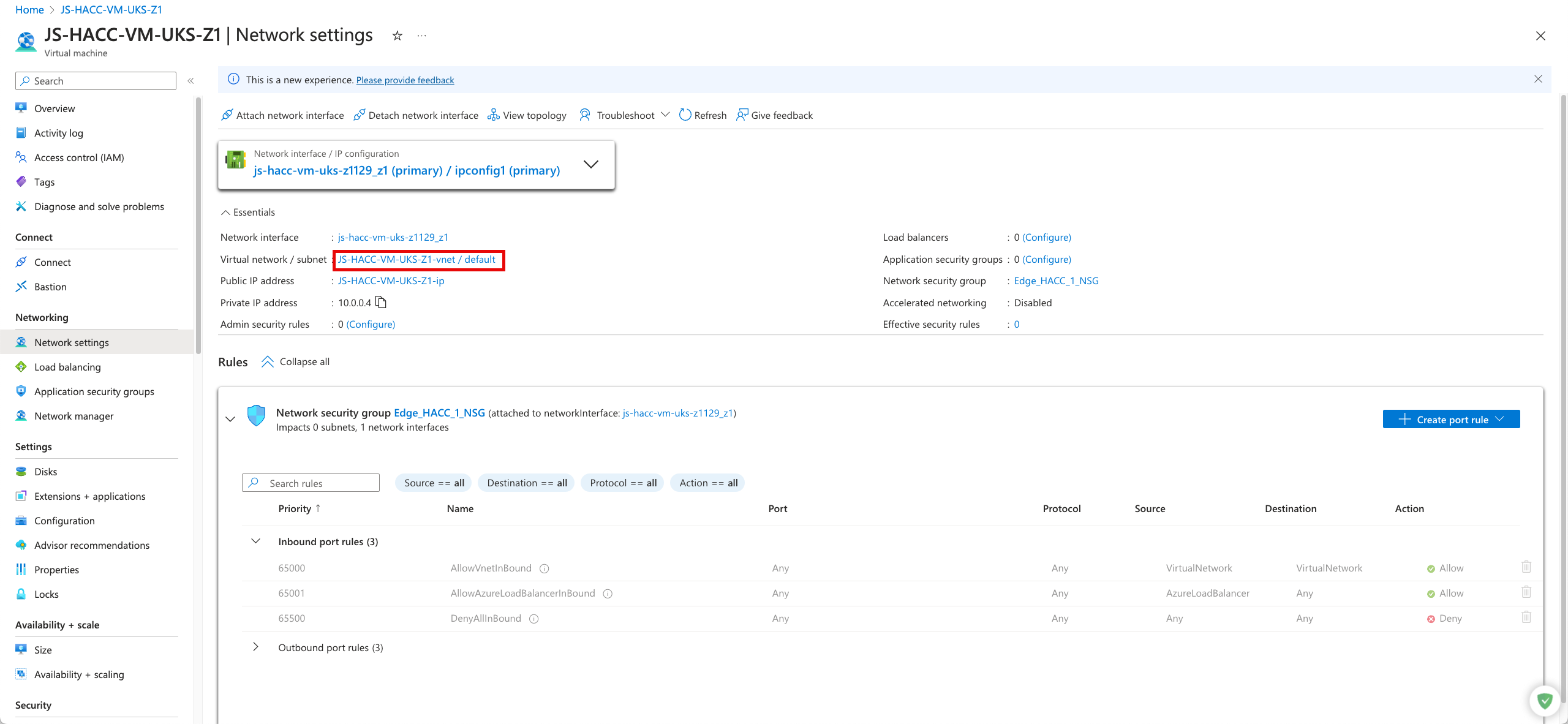This screenshot has width=1568, height=724.
Task: Favorite this page with the star icon
Action: click(397, 36)
